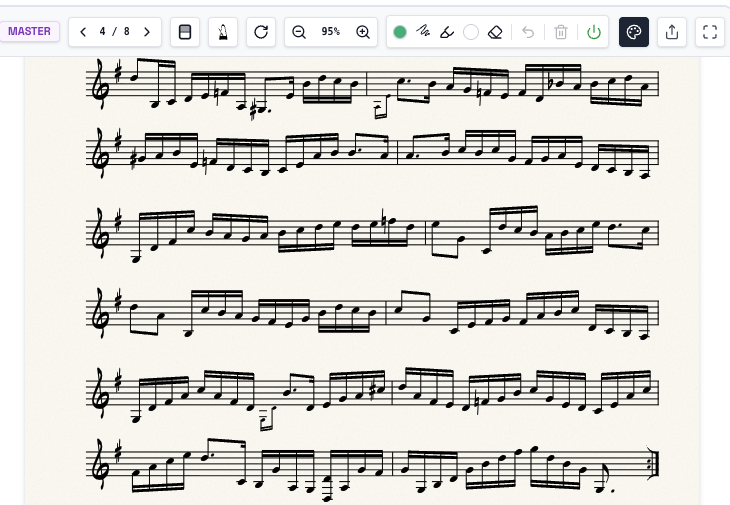Click the rotate/refresh icon

[x=261, y=32]
